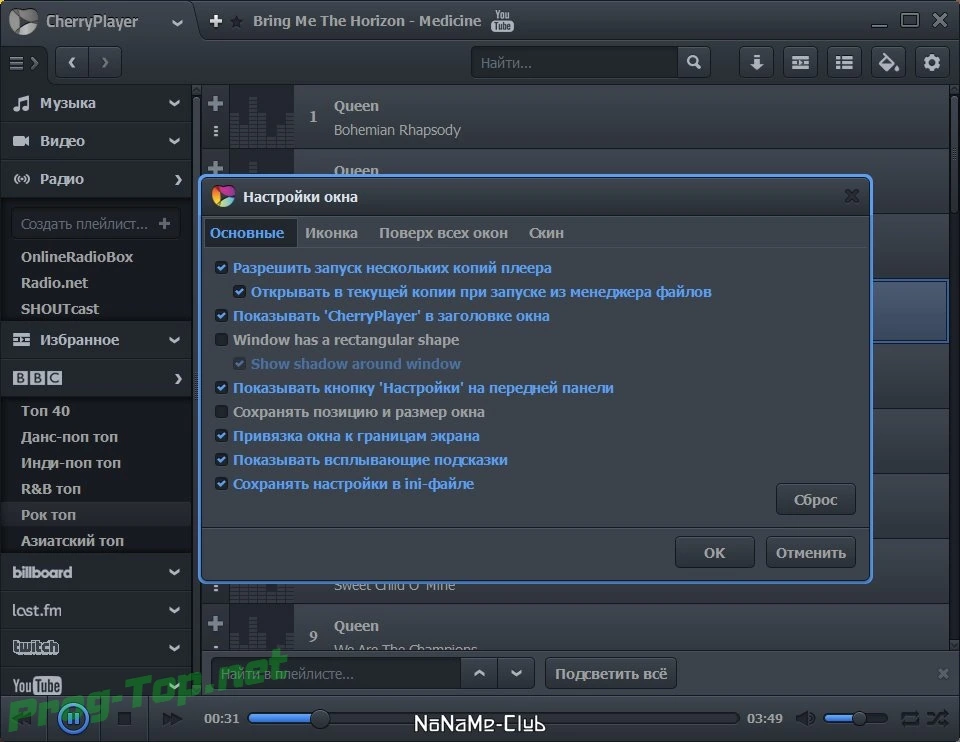Expand the Музыка section
The height and width of the screenshot is (742, 960).
click(x=174, y=103)
